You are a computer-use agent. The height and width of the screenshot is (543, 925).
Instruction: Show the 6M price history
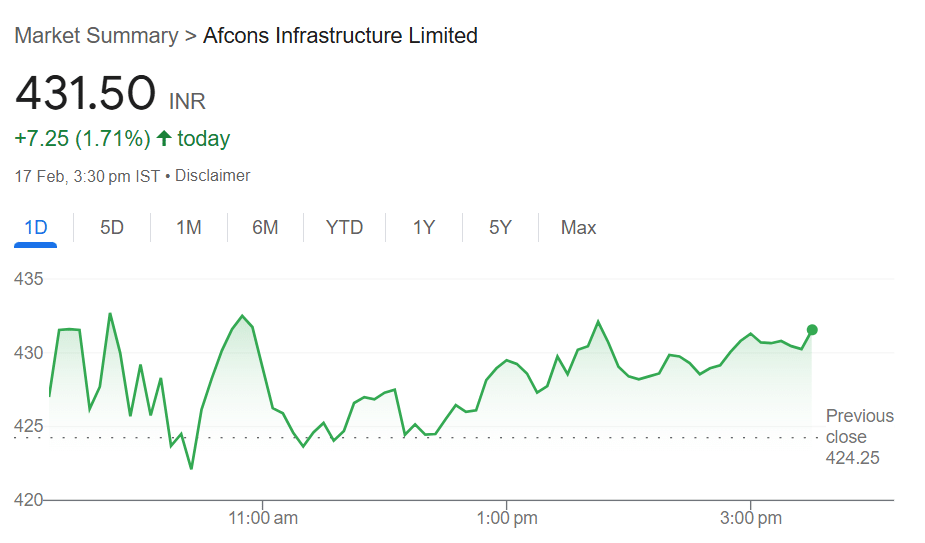265,228
